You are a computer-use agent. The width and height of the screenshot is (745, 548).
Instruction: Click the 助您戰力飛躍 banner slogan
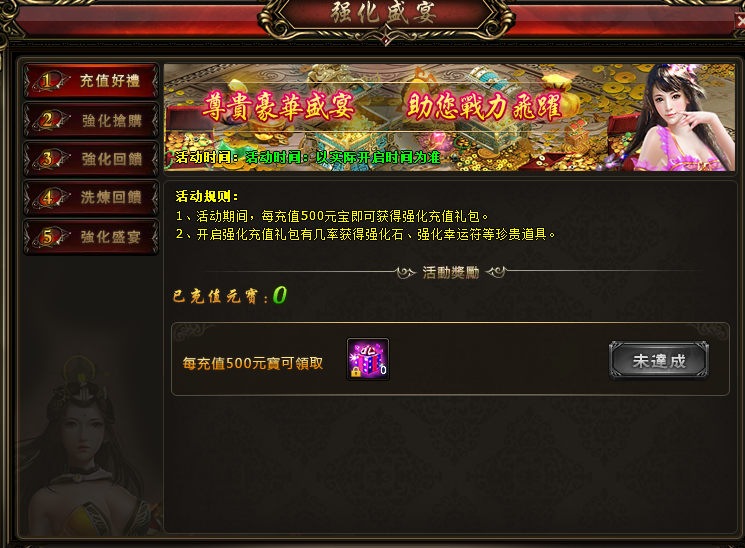click(x=484, y=106)
